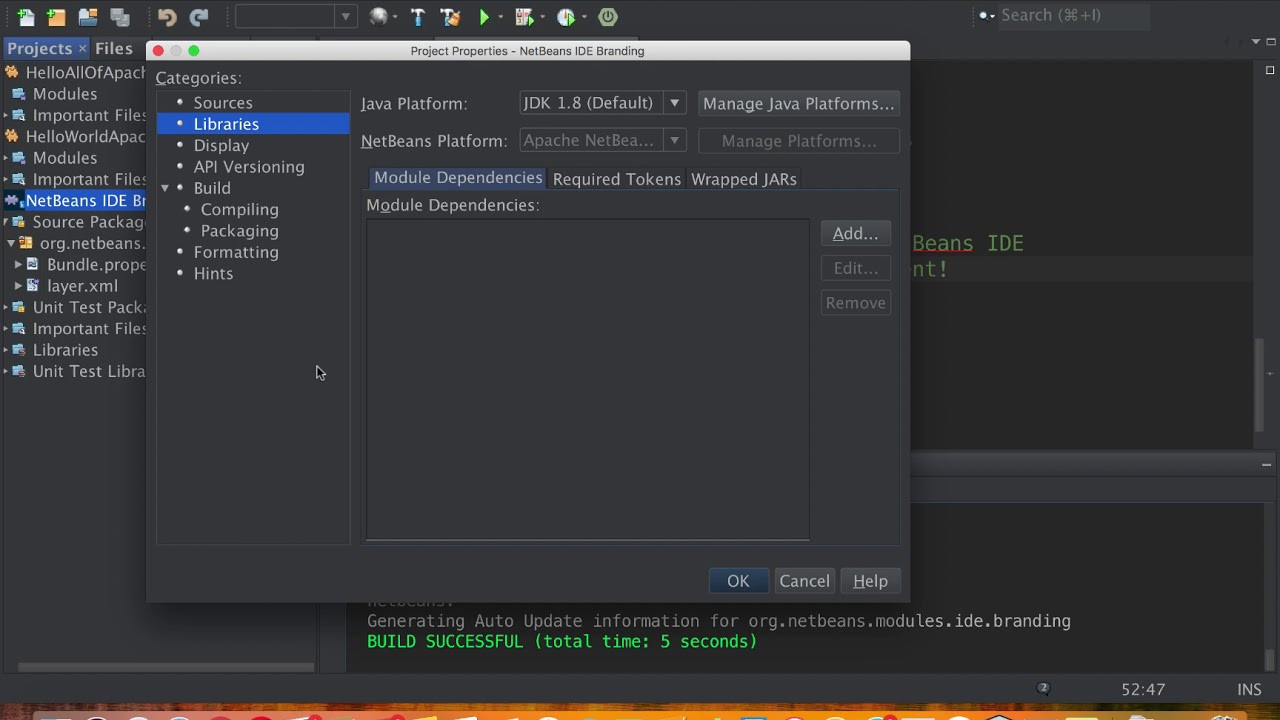
Task: Click the org.netbeans package icon
Action: [26, 243]
